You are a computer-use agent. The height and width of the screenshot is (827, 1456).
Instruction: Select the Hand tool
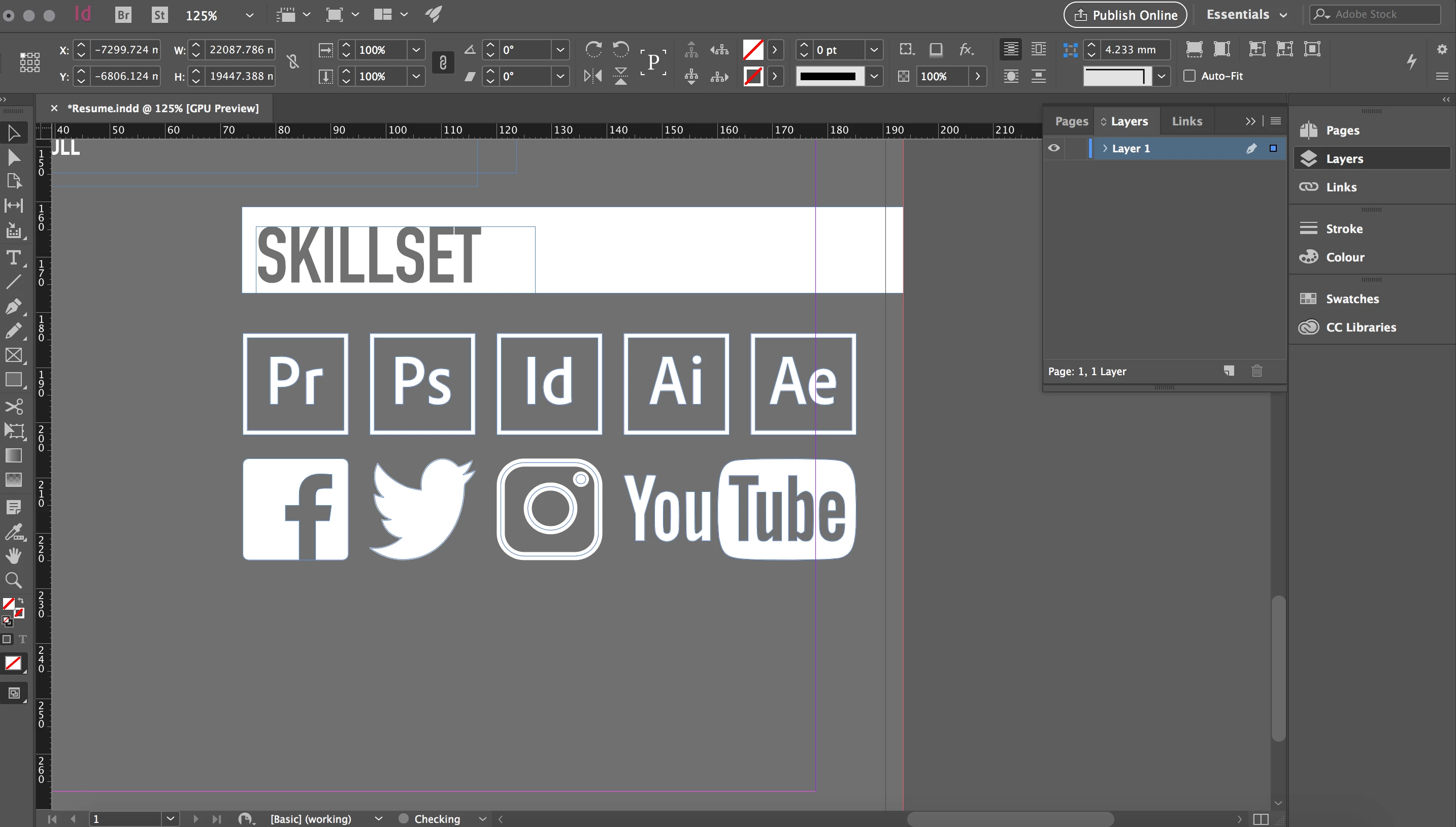point(13,555)
